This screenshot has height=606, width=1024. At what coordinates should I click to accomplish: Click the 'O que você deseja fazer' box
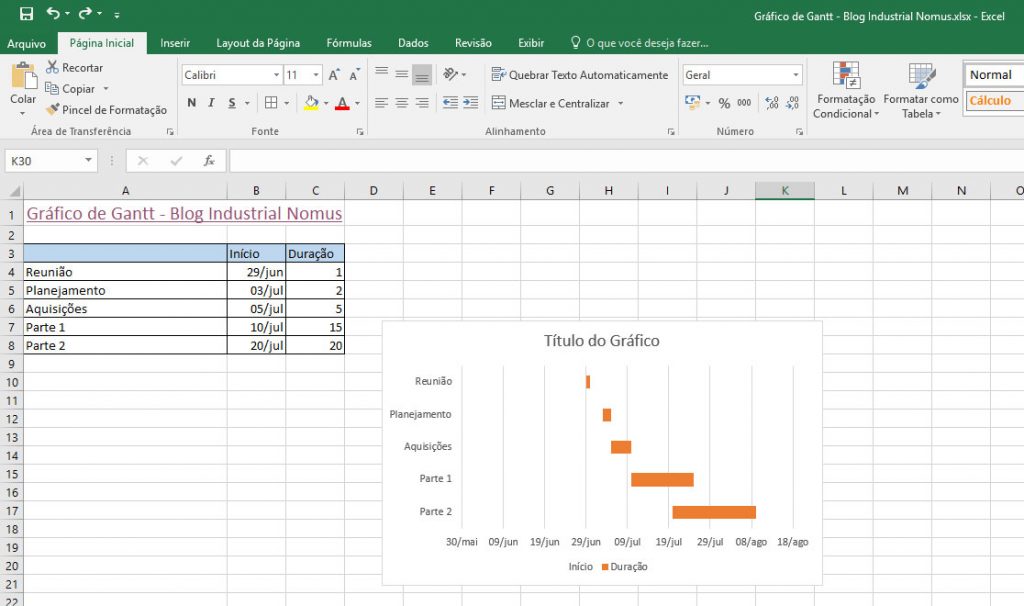(640, 43)
